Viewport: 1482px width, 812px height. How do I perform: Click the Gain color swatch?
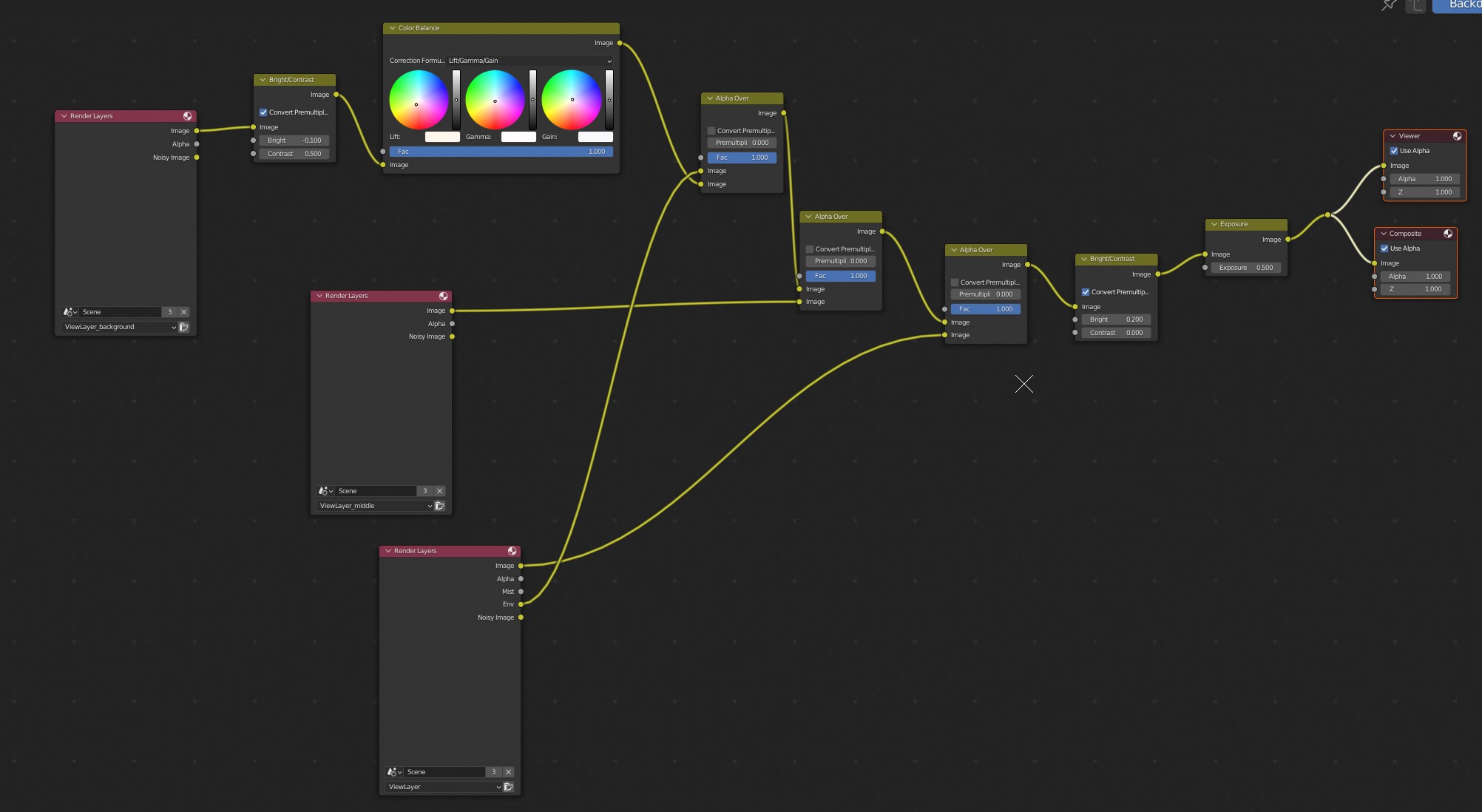(595, 137)
